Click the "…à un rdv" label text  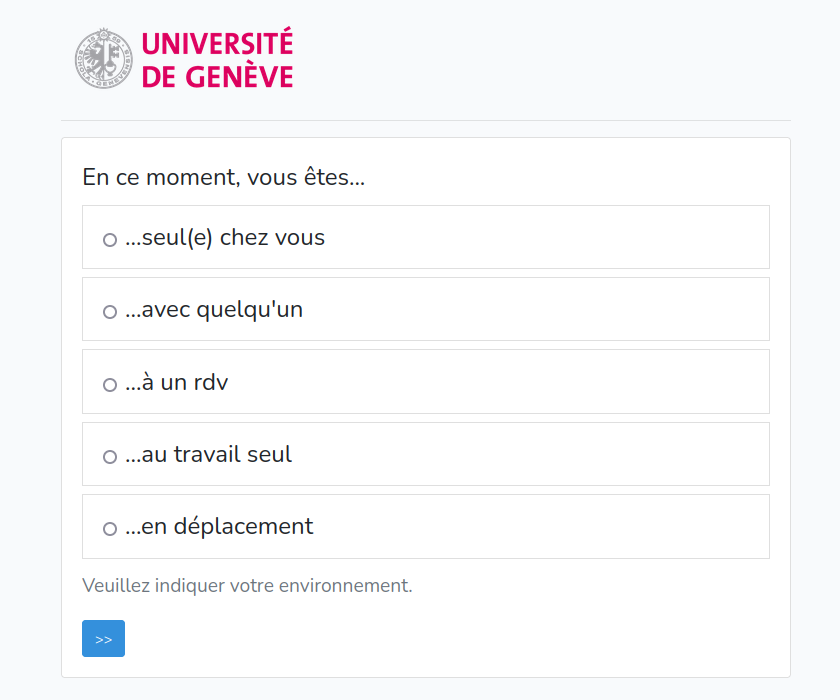[x=177, y=382]
